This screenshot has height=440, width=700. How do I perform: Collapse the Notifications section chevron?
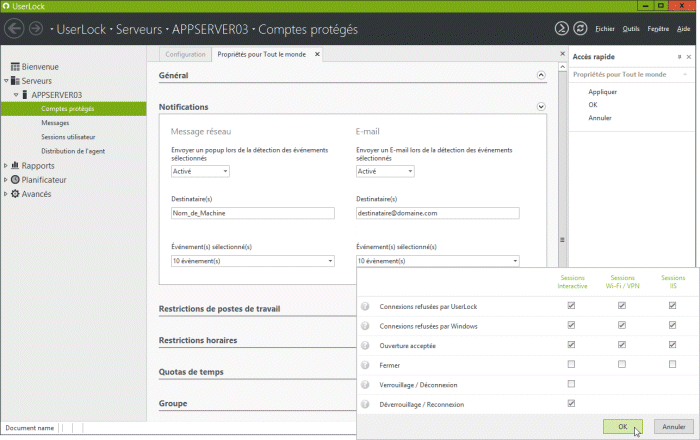tap(541, 107)
